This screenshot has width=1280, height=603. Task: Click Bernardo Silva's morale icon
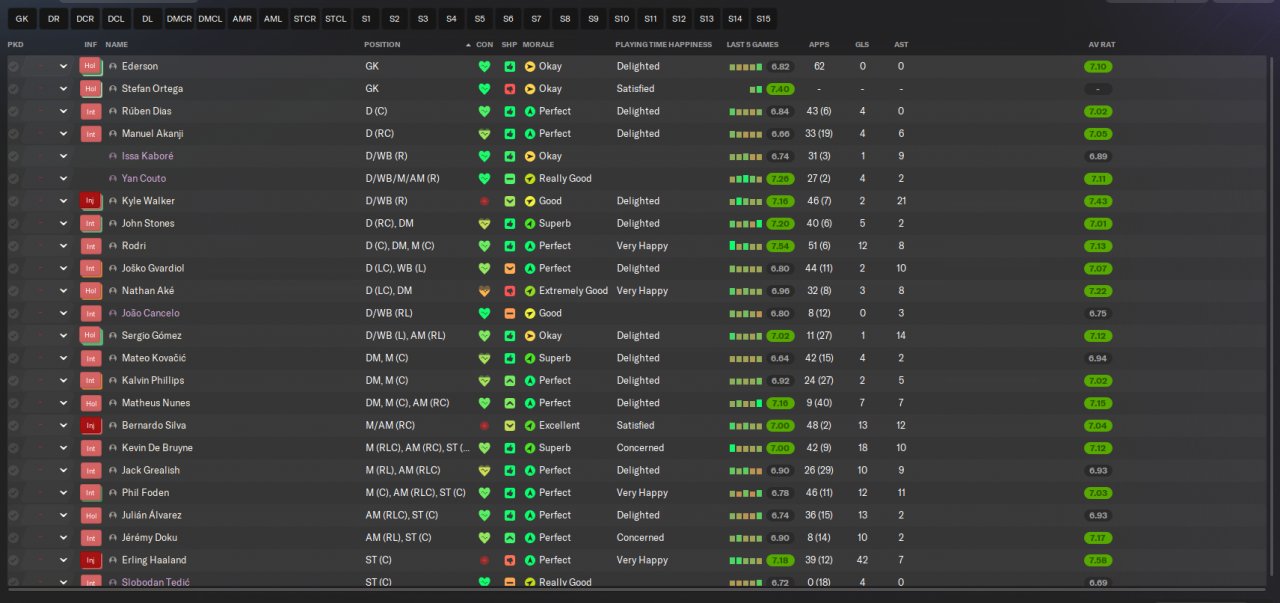pos(530,425)
